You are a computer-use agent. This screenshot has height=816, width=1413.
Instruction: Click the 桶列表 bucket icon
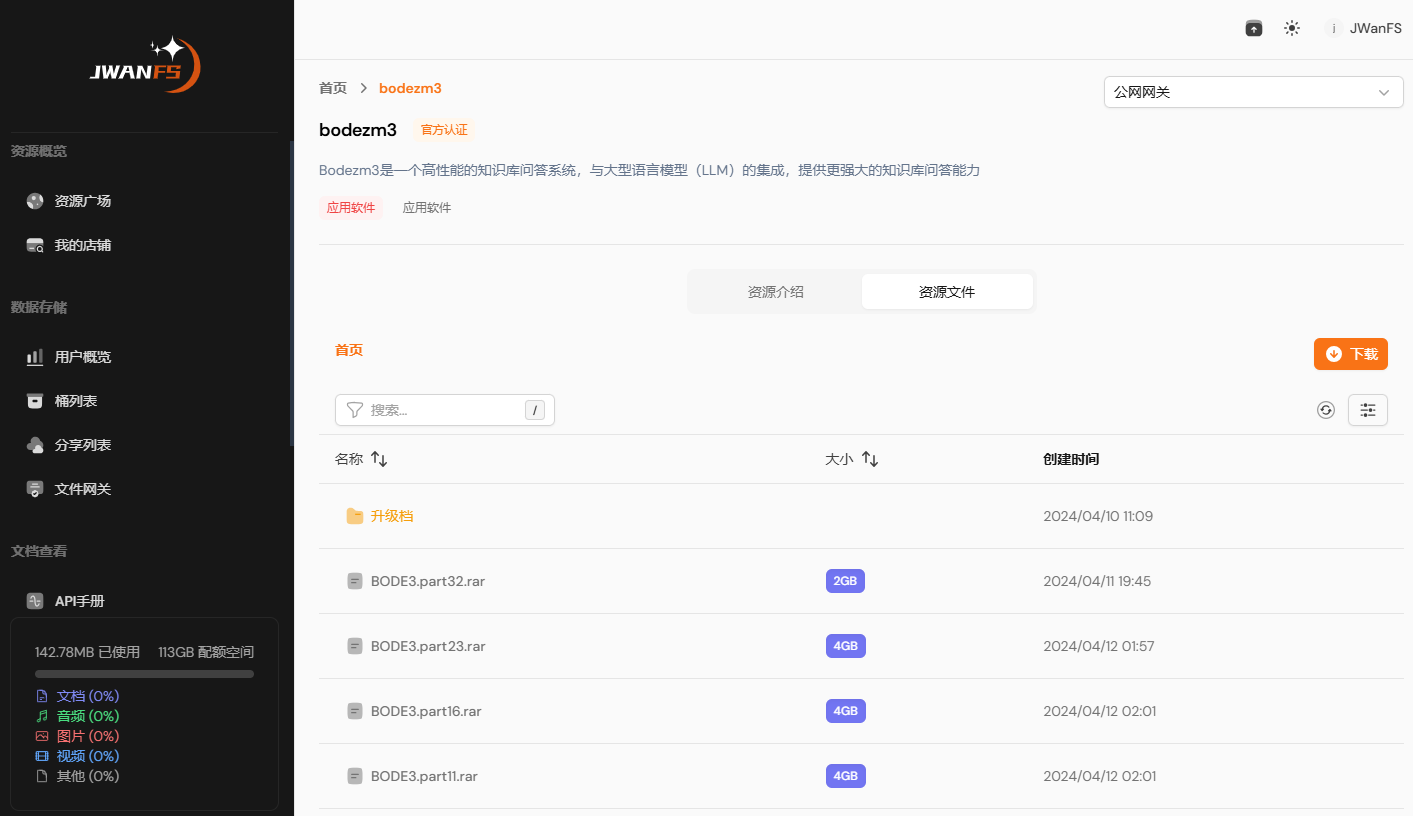tap(35, 401)
